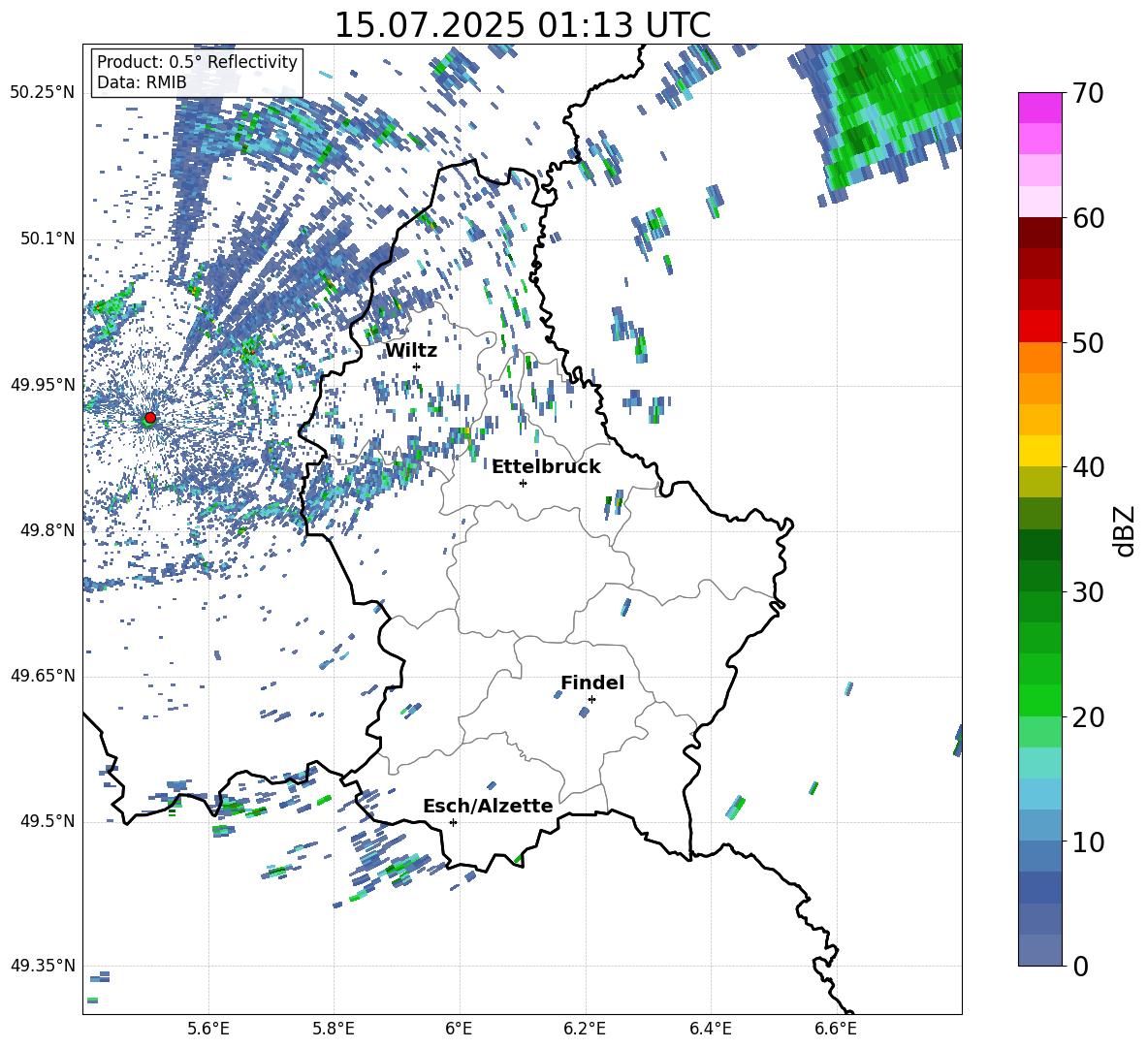Click the Findel station cross marker

[591, 700]
